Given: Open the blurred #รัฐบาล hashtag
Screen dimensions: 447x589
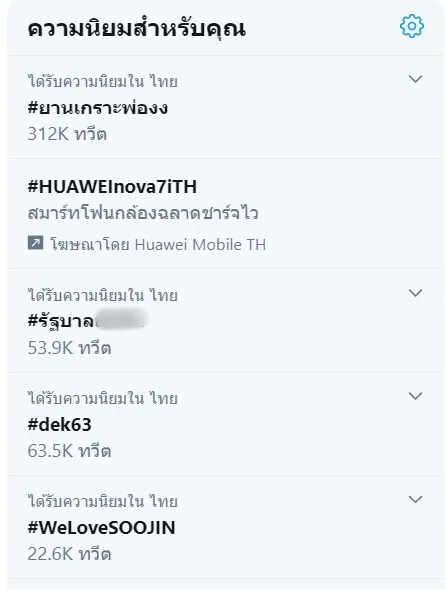Looking at the screenshot, I should pyautogui.click(x=87, y=320).
